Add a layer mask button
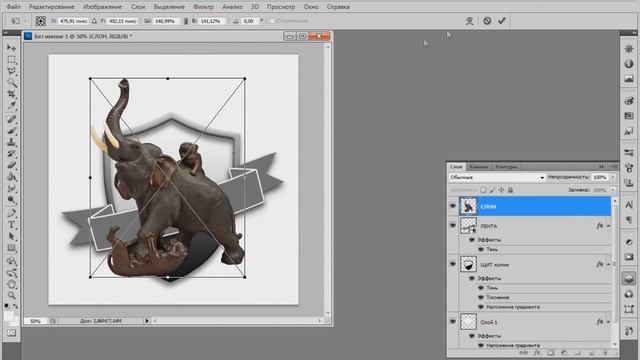Screen dimensions: 640x360 click(551, 353)
